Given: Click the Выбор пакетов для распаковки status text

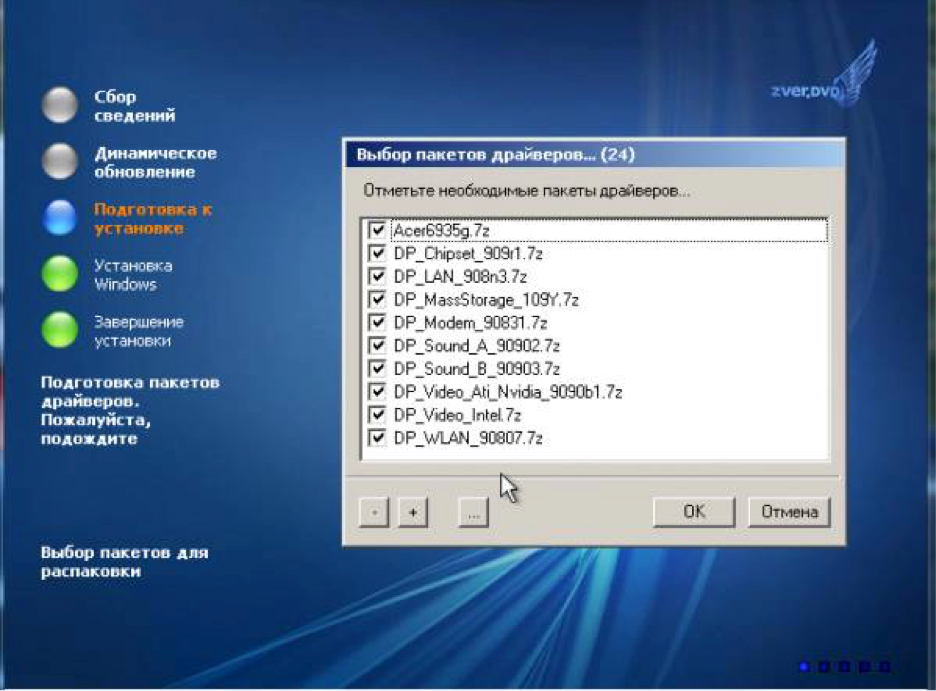Looking at the screenshot, I should pos(124,562).
